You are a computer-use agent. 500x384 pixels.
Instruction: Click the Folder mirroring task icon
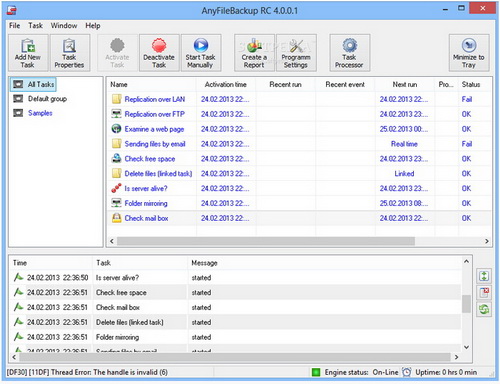pos(116,203)
